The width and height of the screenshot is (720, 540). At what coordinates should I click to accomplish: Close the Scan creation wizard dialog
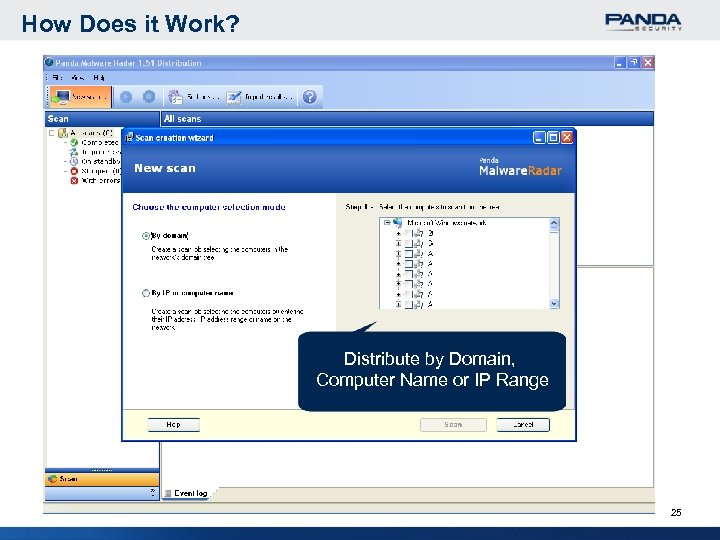click(567, 137)
